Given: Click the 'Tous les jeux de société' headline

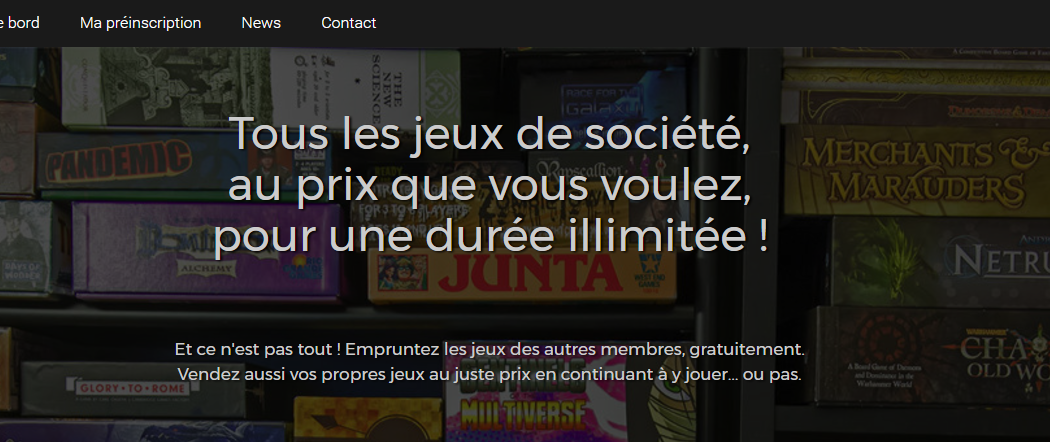Looking at the screenshot, I should pyautogui.click(x=491, y=134).
